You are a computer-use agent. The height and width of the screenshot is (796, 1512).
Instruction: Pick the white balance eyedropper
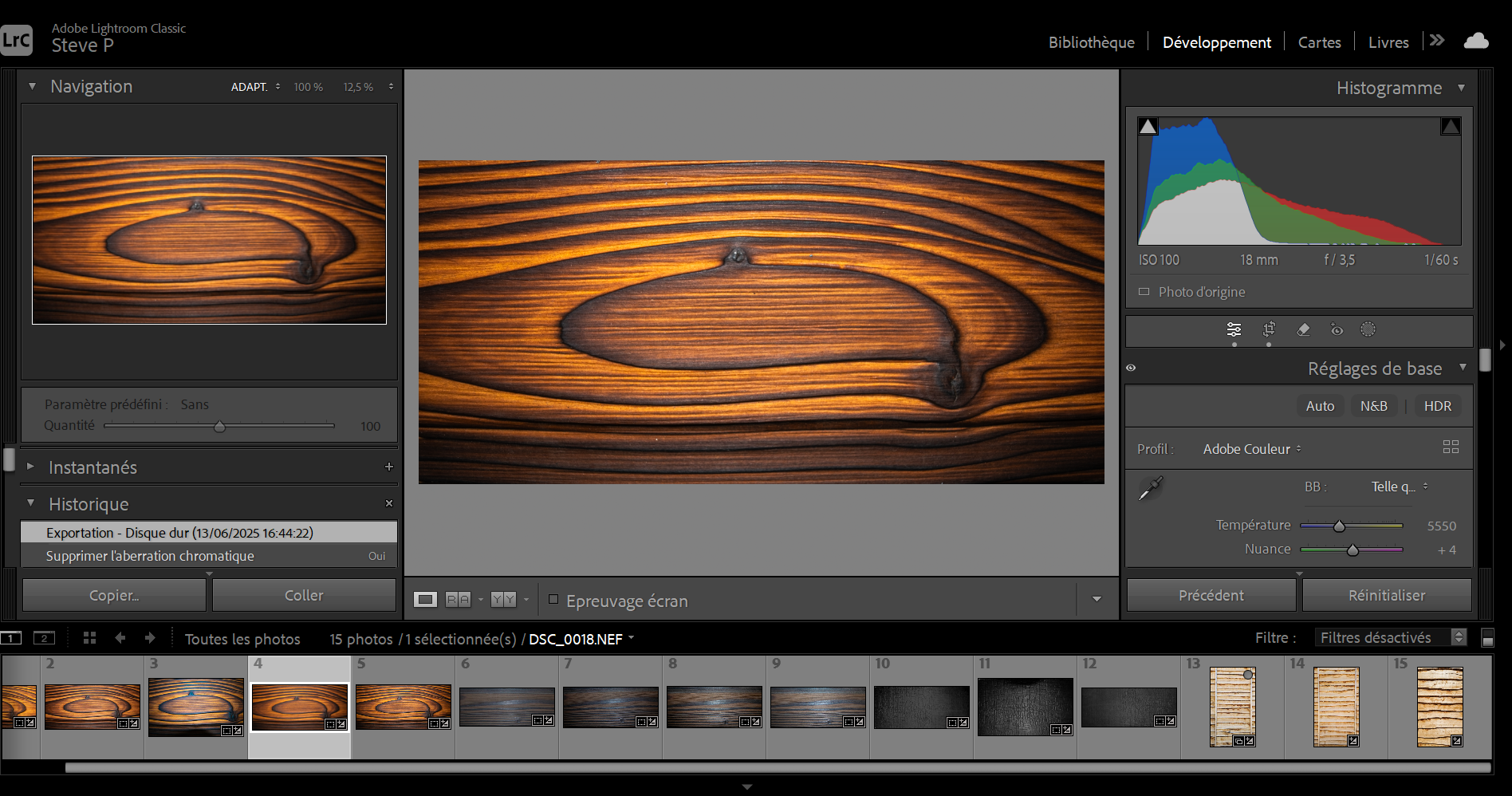[1150, 488]
